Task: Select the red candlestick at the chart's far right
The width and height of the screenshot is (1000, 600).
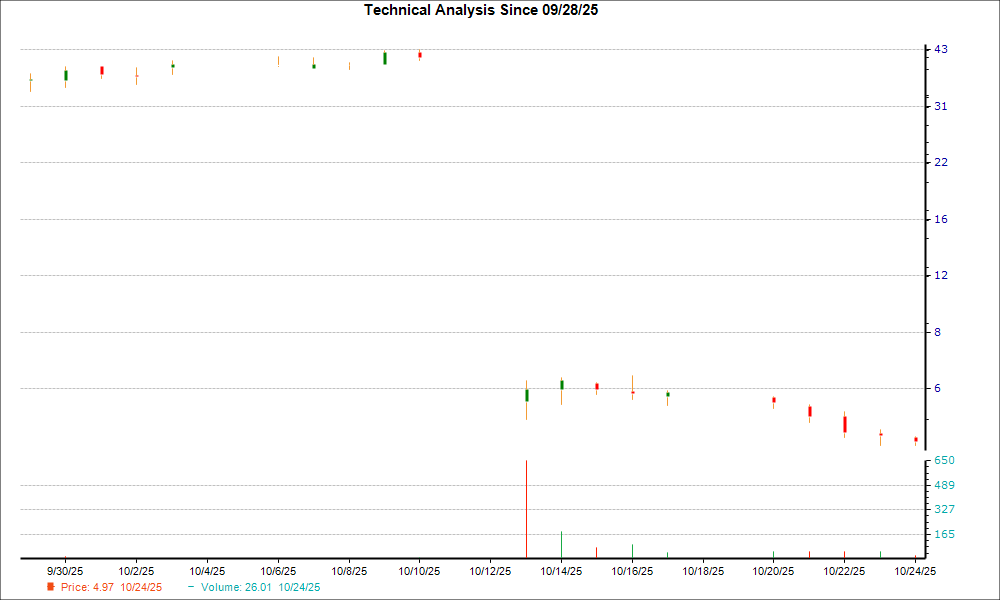Action: click(915, 439)
